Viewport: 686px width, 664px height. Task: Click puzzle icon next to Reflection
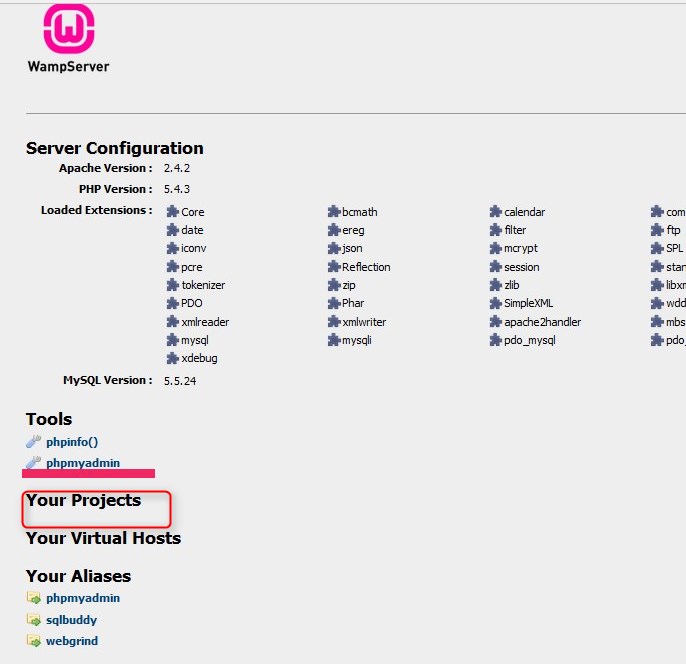(x=334, y=266)
